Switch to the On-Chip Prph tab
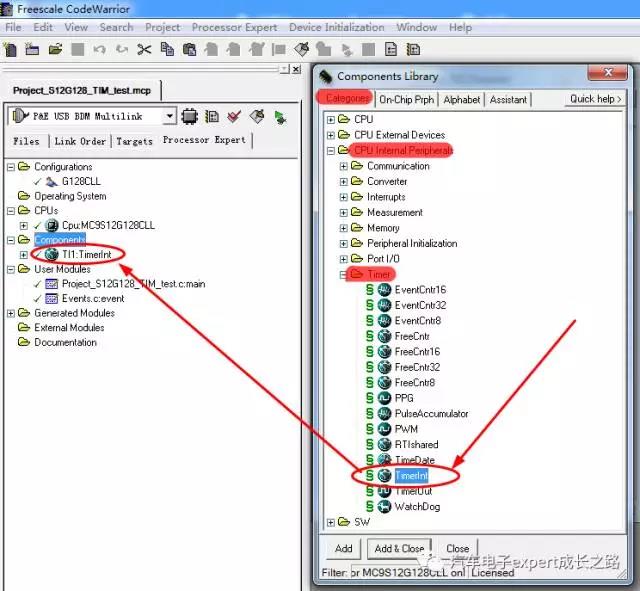Viewport: 640px width, 591px height. [406, 99]
